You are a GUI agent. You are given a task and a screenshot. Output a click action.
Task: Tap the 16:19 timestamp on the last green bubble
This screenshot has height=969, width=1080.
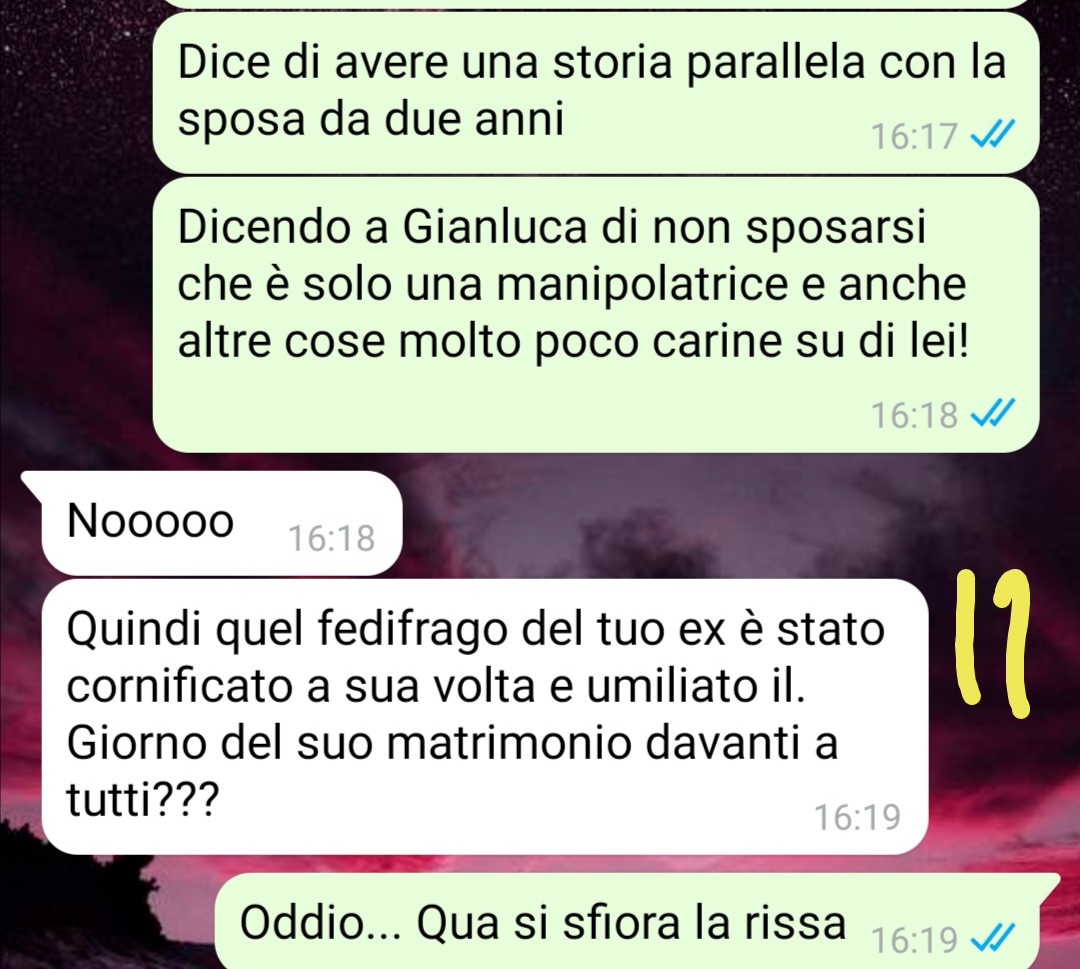point(915,938)
